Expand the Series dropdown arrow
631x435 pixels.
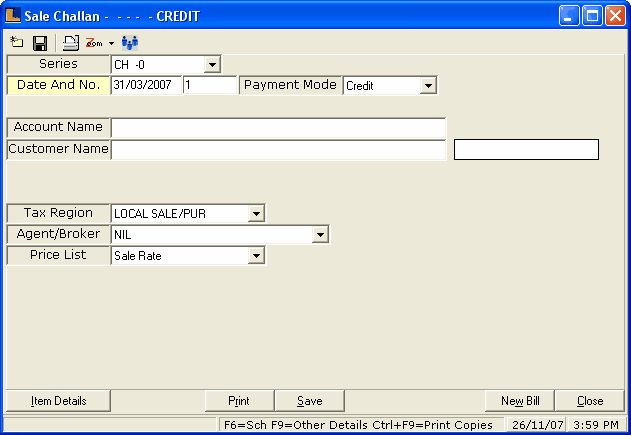[212, 64]
